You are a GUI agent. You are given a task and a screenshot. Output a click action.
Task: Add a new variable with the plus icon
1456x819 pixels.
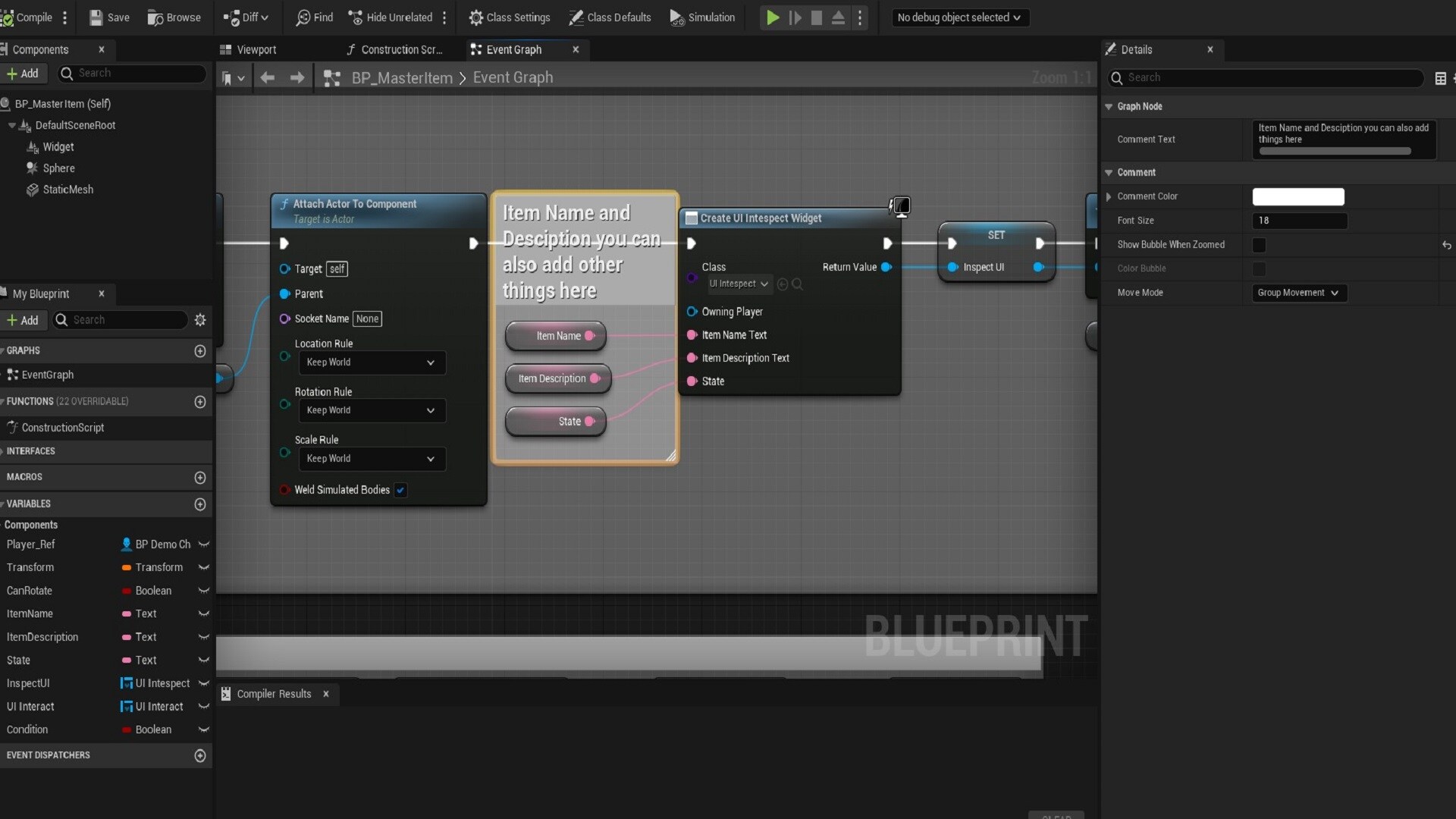200,504
